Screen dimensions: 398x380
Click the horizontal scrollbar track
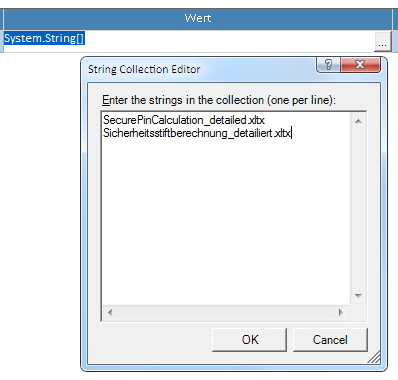(x=225, y=312)
